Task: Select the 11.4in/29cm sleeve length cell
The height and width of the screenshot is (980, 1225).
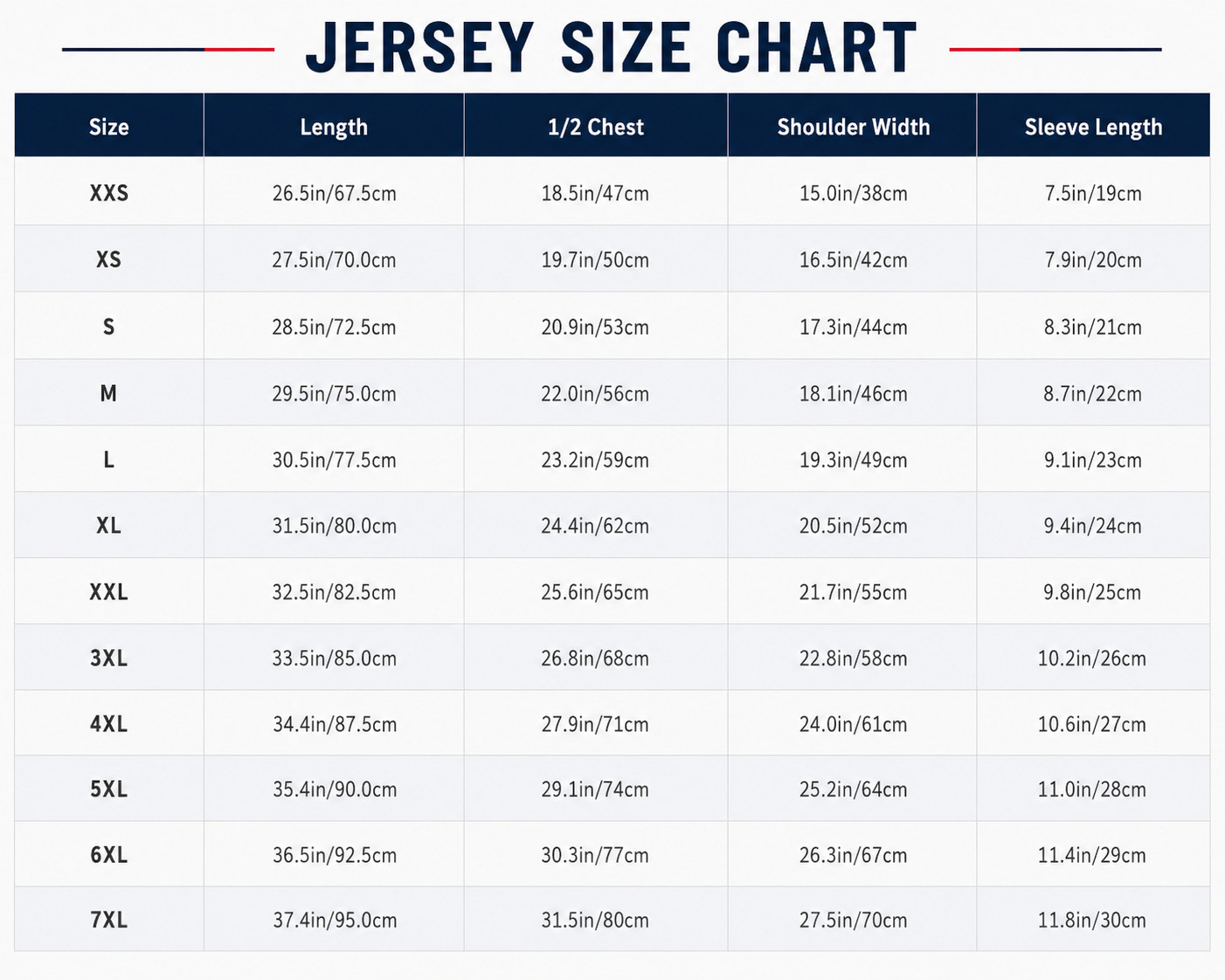Action: tap(1092, 855)
